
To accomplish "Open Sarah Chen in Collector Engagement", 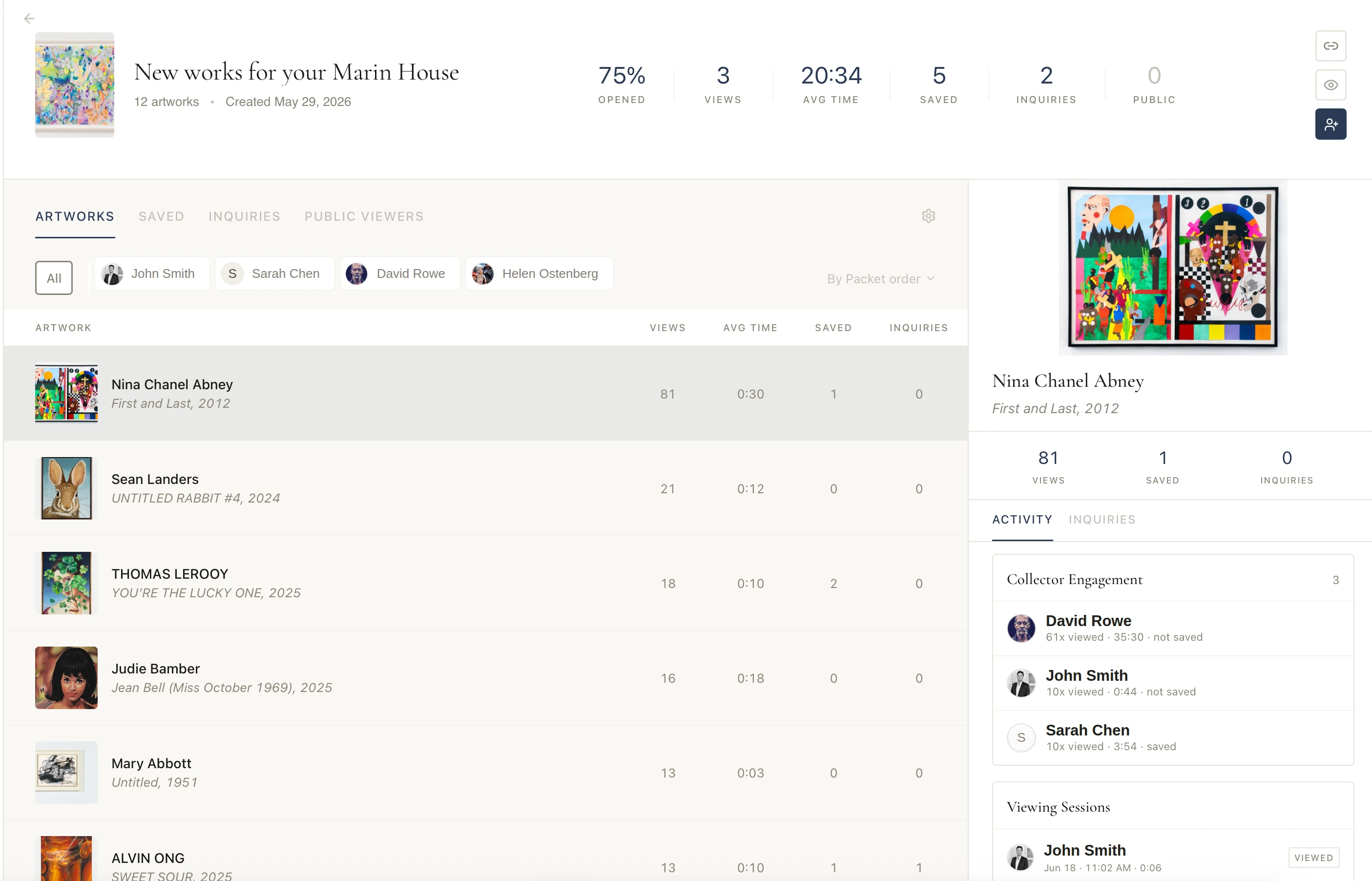I will pyautogui.click(x=1172, y=738).
